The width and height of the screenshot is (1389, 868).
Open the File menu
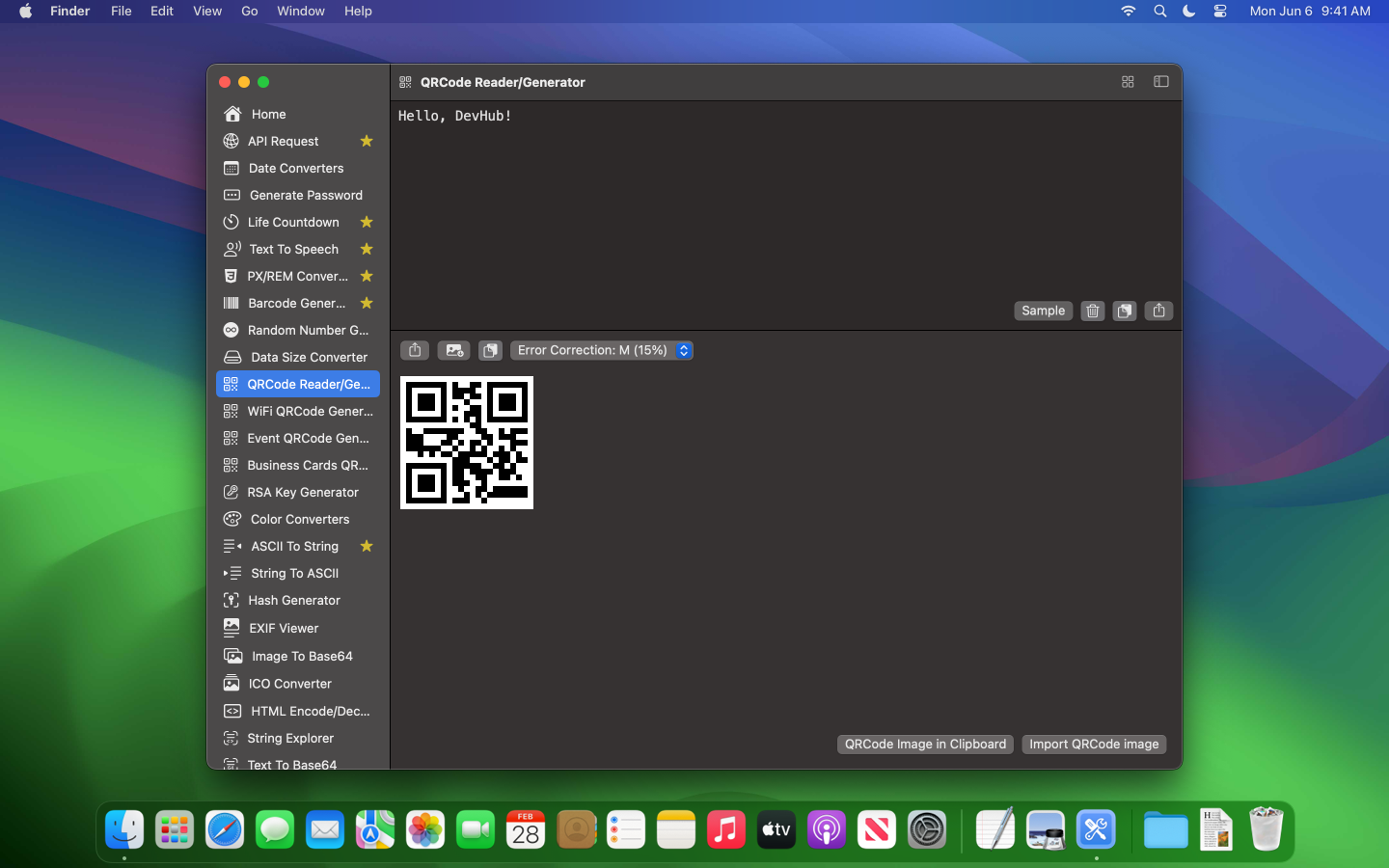[x=122, y=11]
